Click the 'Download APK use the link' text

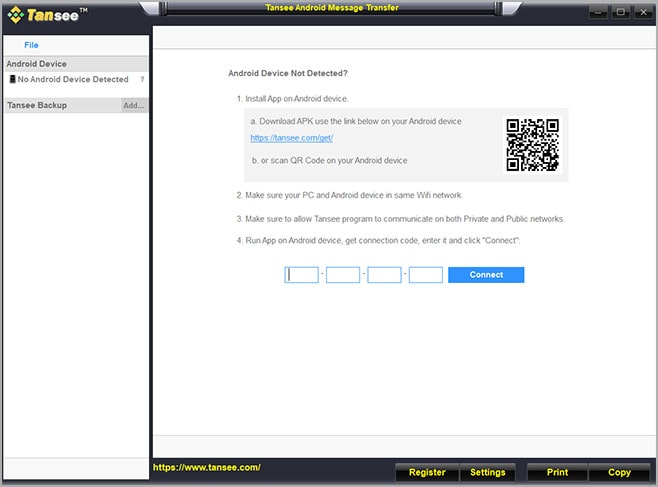coord(356,121)
